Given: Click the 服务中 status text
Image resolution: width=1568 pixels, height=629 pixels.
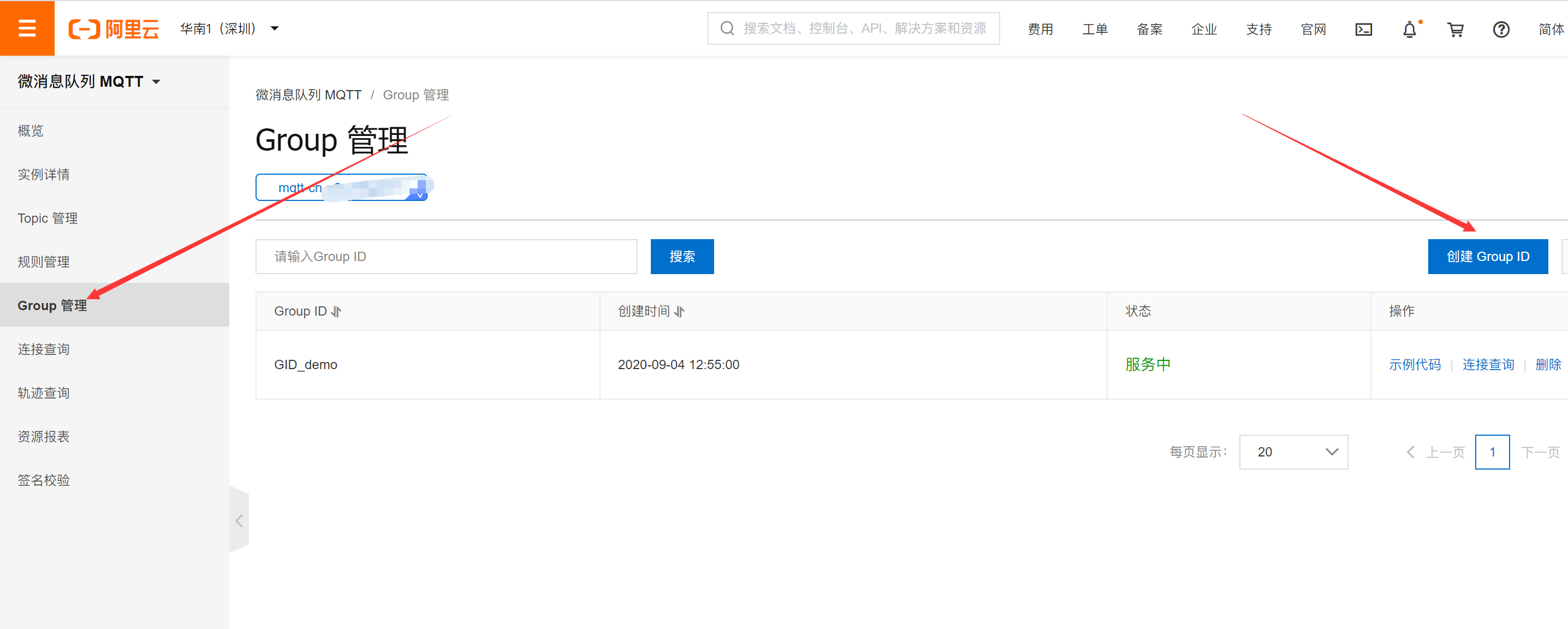Looking at the screenshot, I should pos(1148,364).
